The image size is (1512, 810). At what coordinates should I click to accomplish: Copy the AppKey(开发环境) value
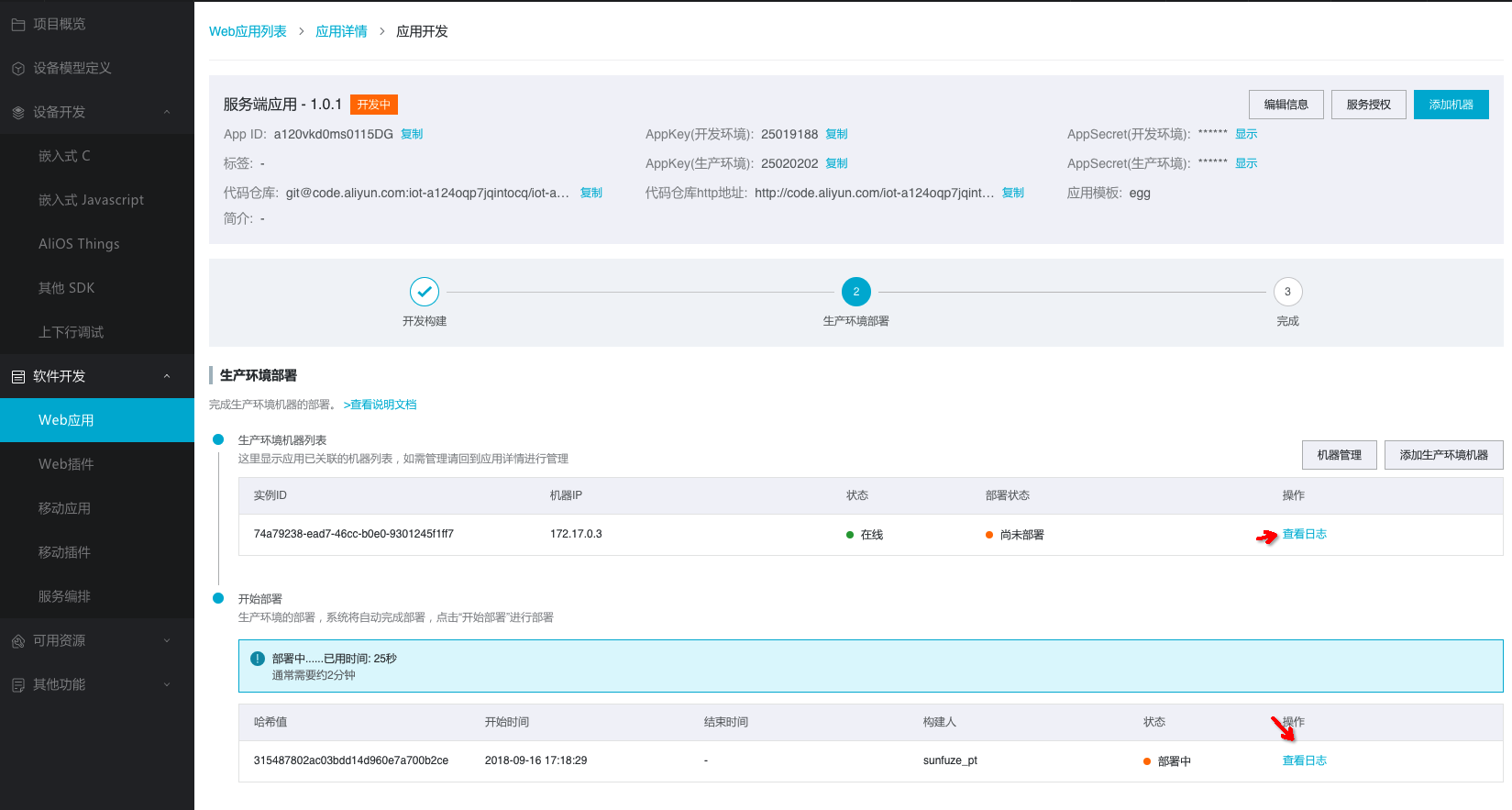[836, 134]
